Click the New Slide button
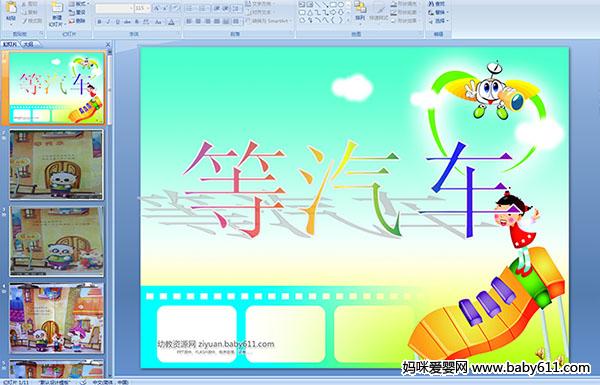 click(57, 14)
